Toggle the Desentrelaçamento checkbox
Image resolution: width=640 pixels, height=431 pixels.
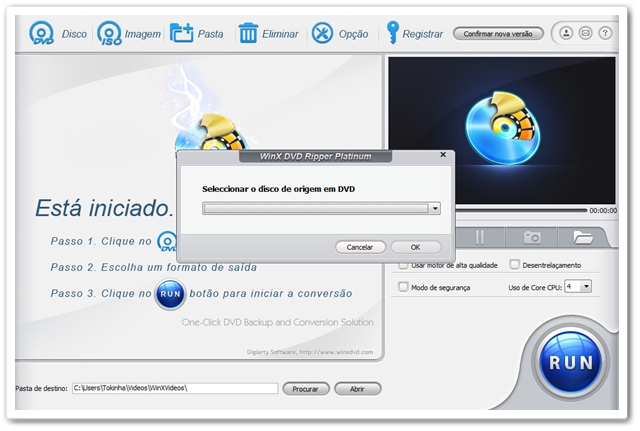coord(514,264)
